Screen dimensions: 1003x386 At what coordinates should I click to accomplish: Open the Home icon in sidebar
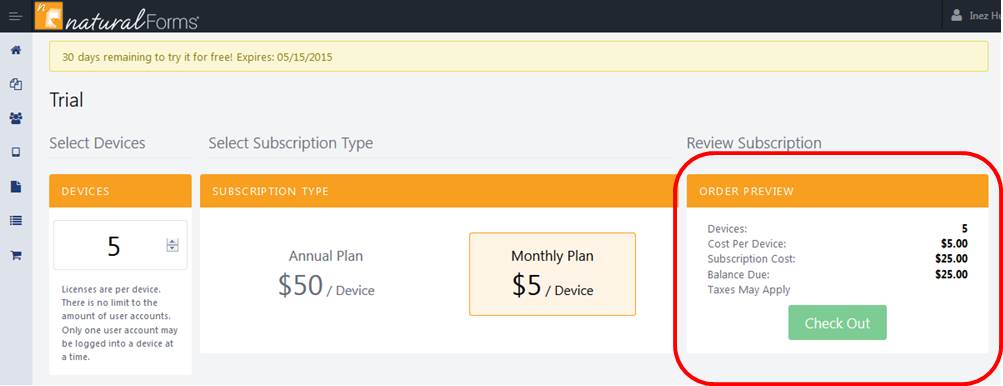coord(16,50)
